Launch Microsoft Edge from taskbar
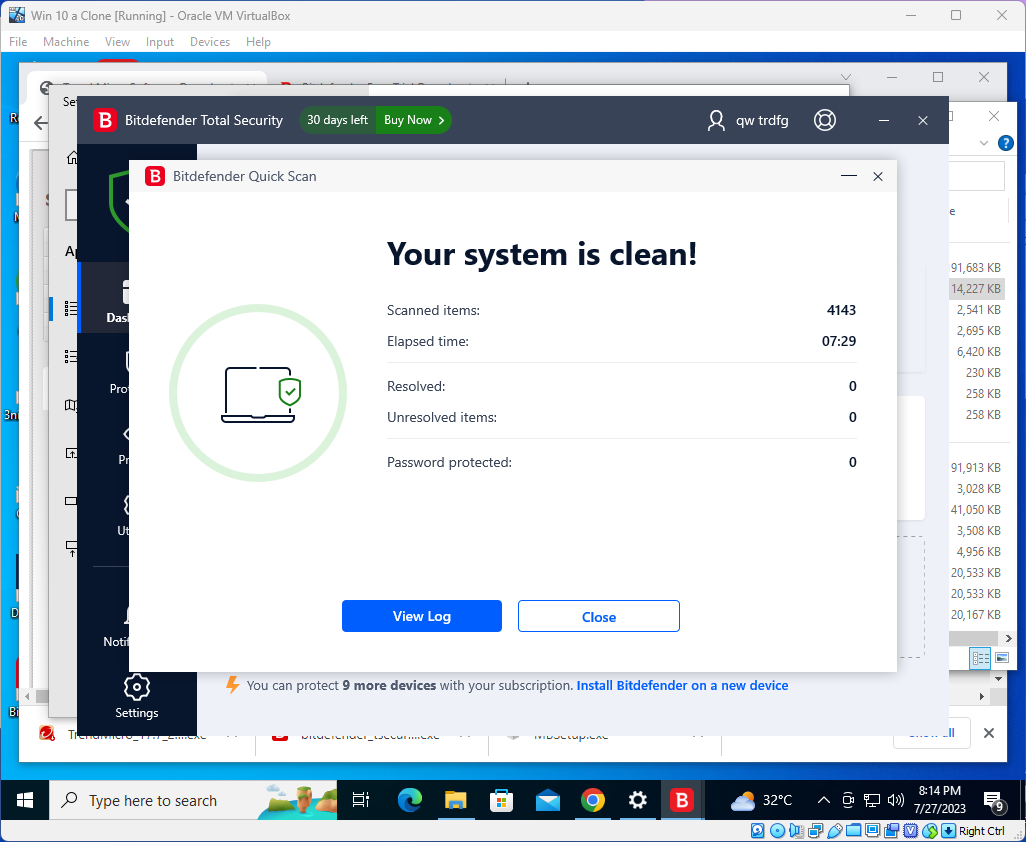Screen dimensions: 1026x842 click(x=410, y=800)
